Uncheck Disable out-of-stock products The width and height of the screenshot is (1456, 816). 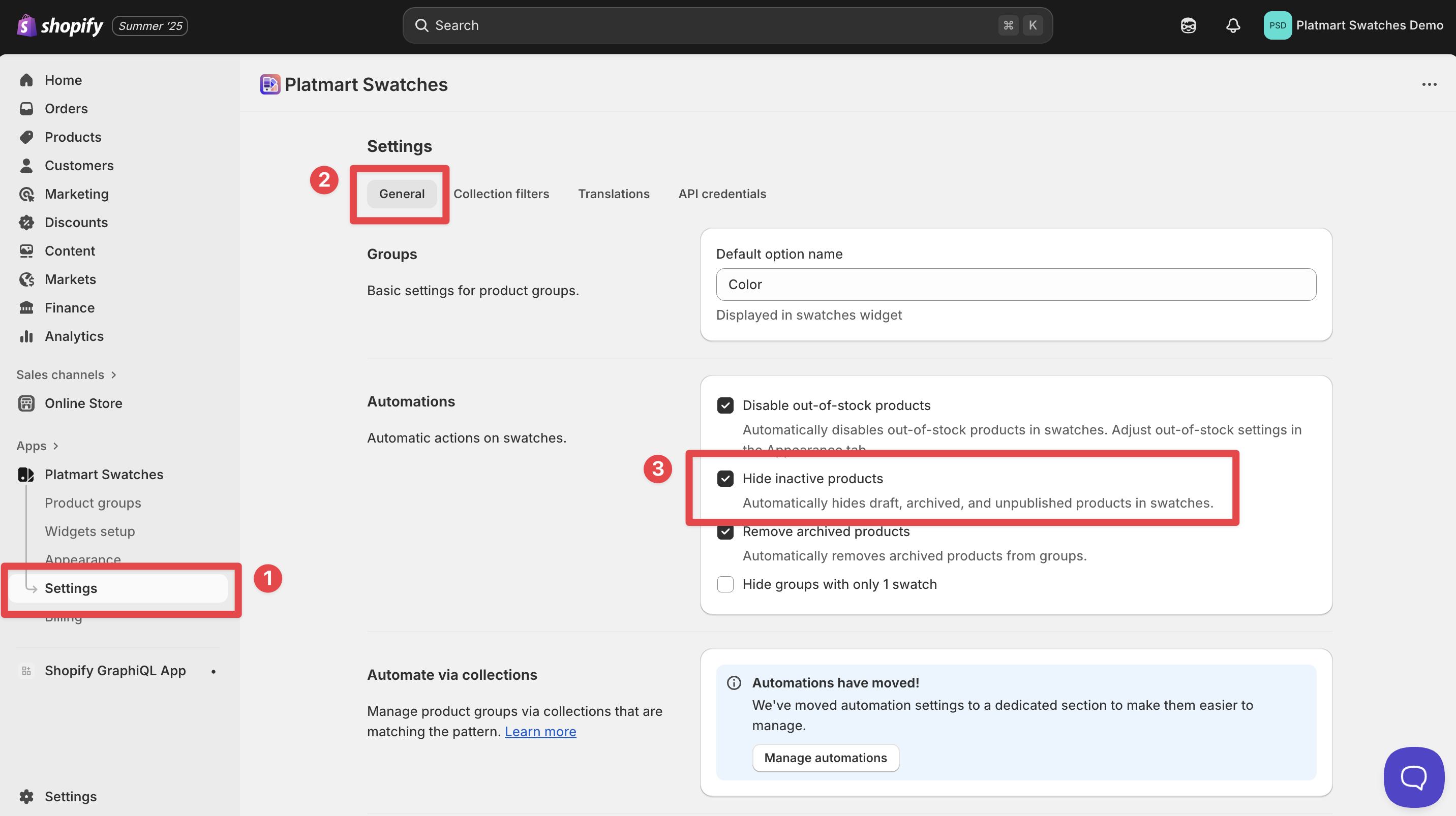click(725, 405)
